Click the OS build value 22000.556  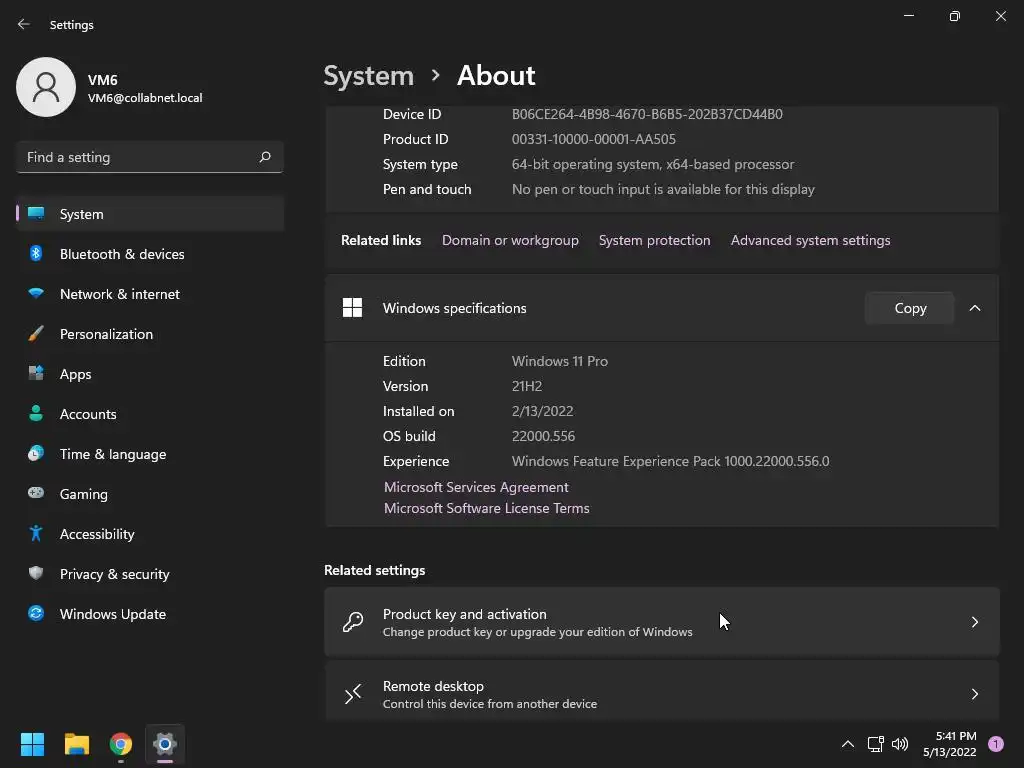543,436
